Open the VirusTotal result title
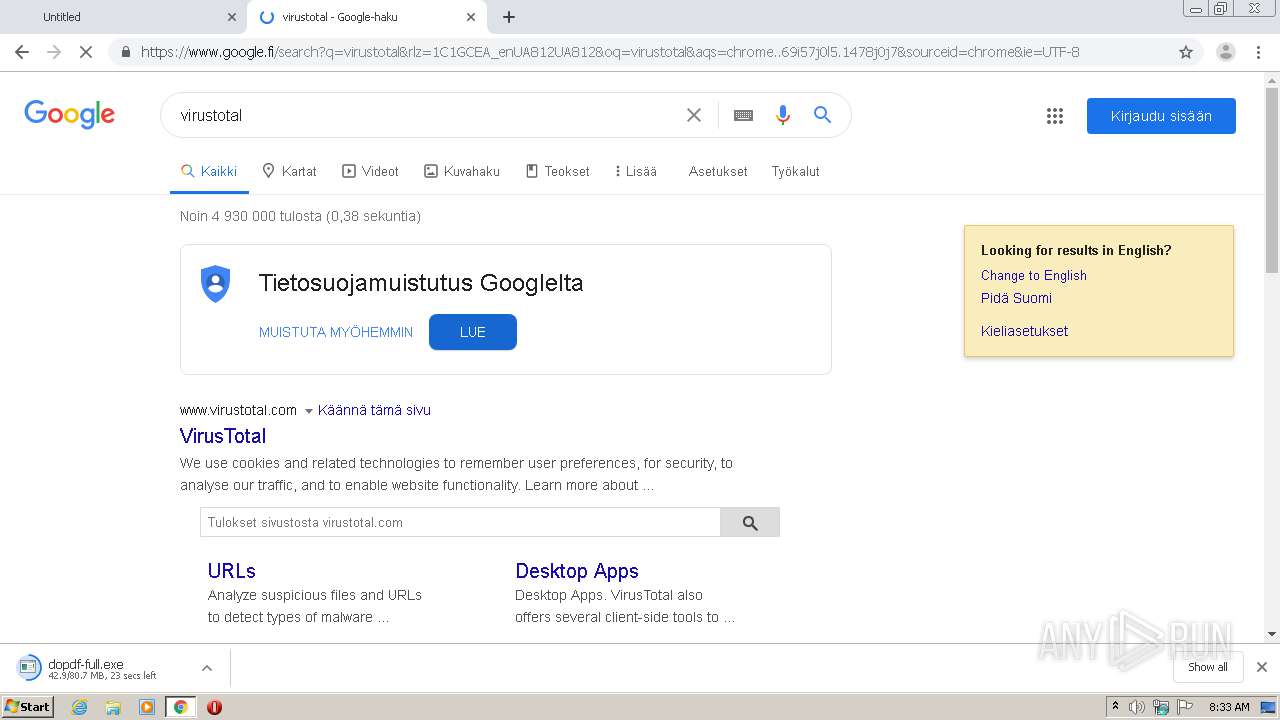The image size is (1280, 720). [223, 436]
